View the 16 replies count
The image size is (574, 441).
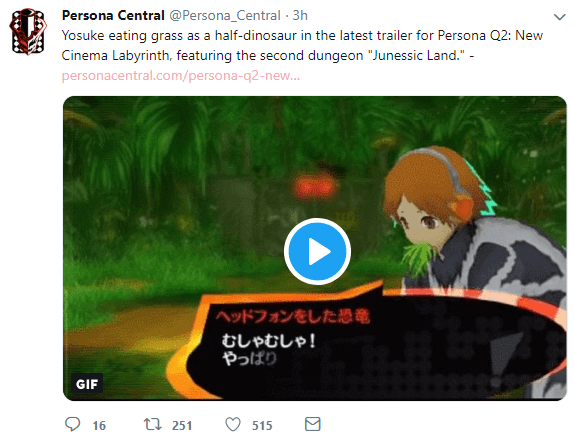99,426
